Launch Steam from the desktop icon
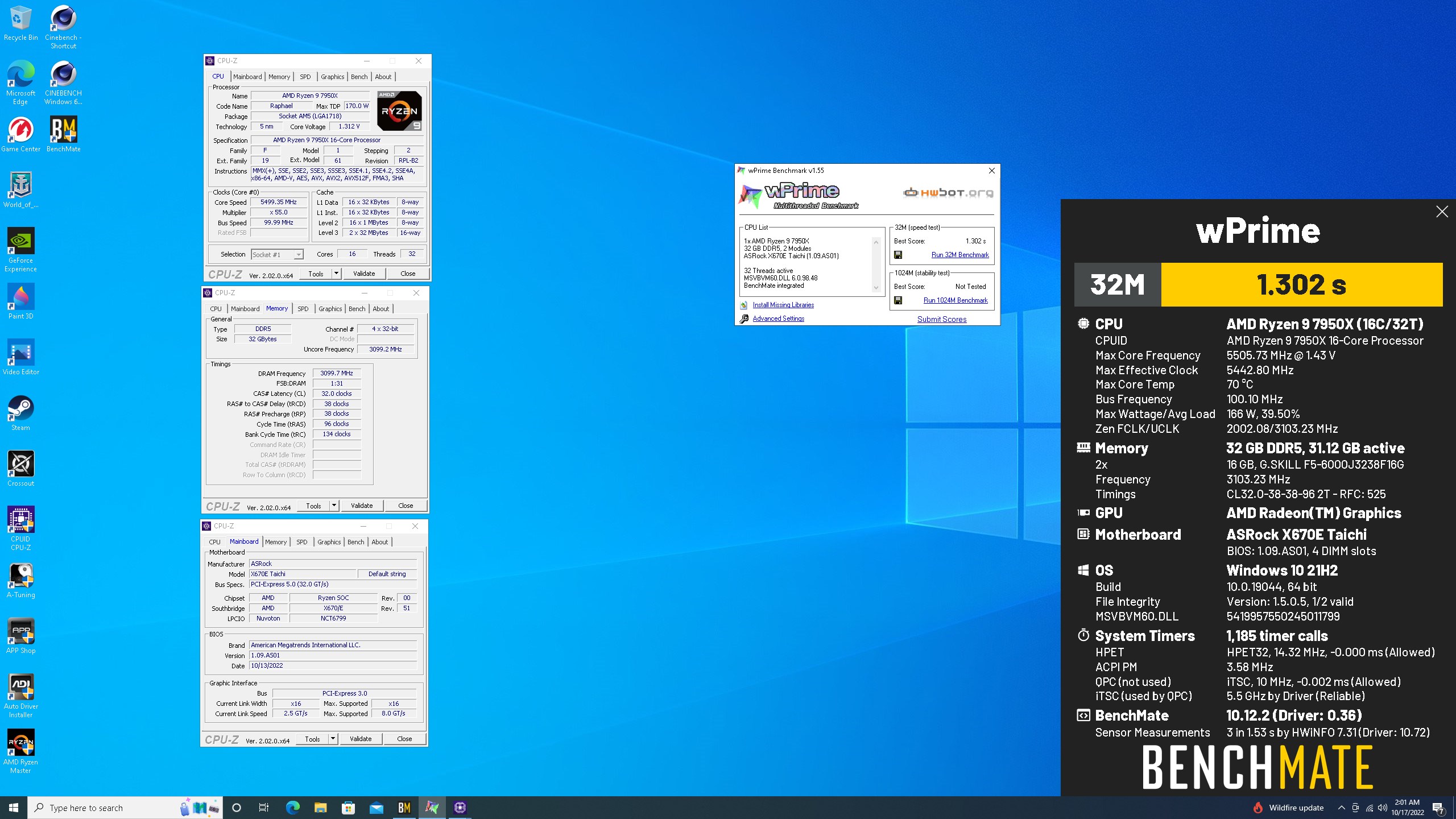1456x819 pixels. 20,413
